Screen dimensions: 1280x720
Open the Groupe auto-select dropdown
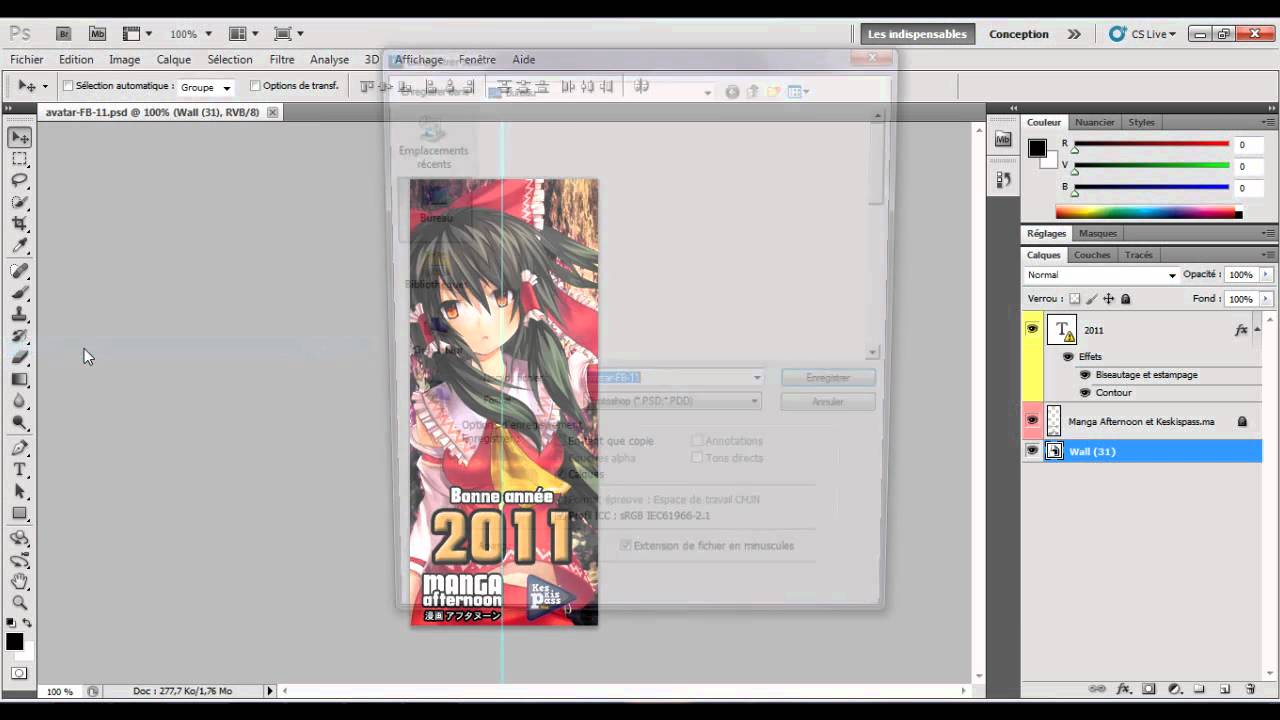coord(206,87)
